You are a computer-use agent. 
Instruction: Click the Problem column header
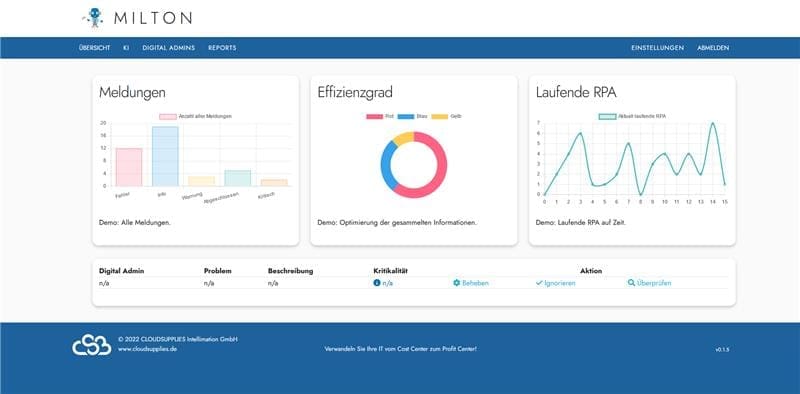click(217, 271)
